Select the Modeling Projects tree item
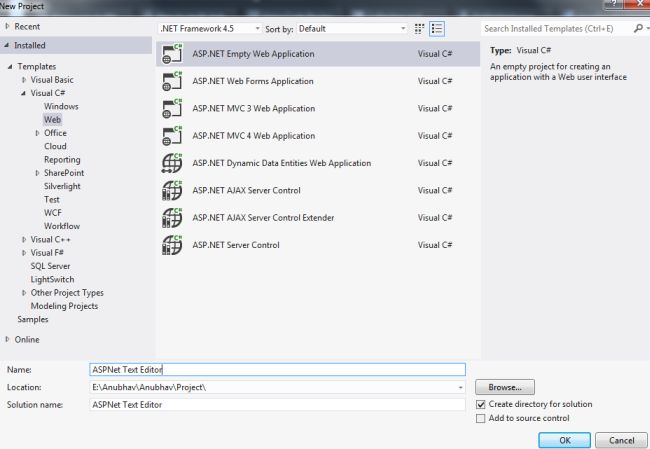The image size is (650, 449). click(x=64, y=306)
